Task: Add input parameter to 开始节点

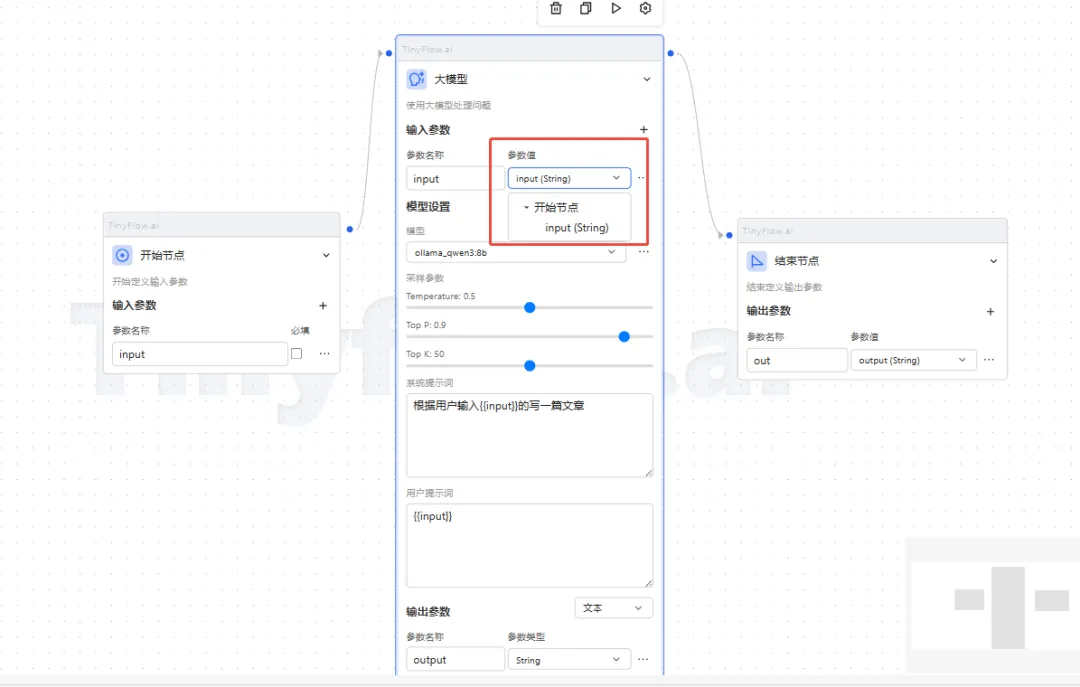Action: (x=323, y=306)
